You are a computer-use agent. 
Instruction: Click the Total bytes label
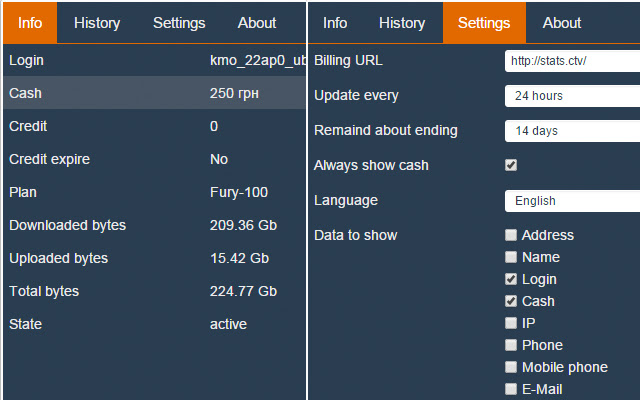pyautogui.click(x=44, y=291)
